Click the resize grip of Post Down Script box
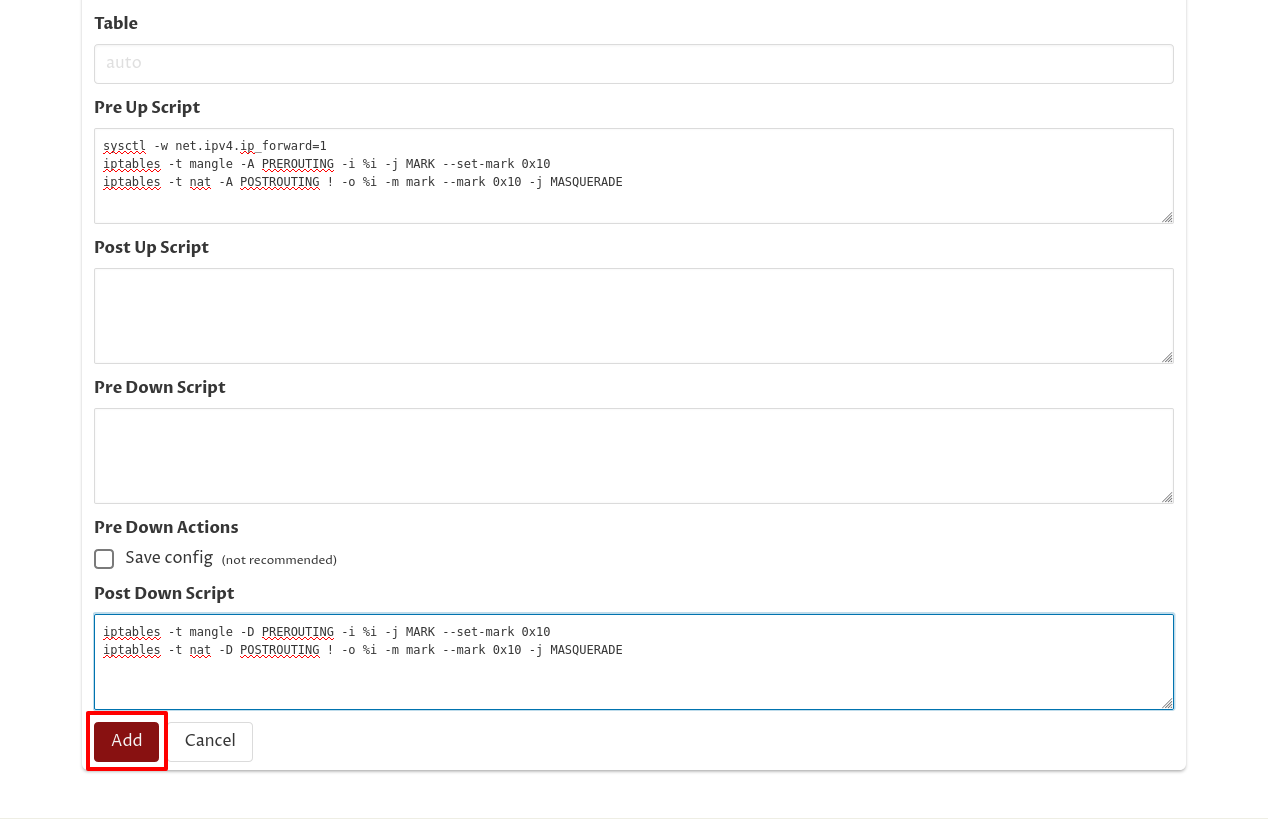This screenshot has height=819, width=1268. point(1167,703)
